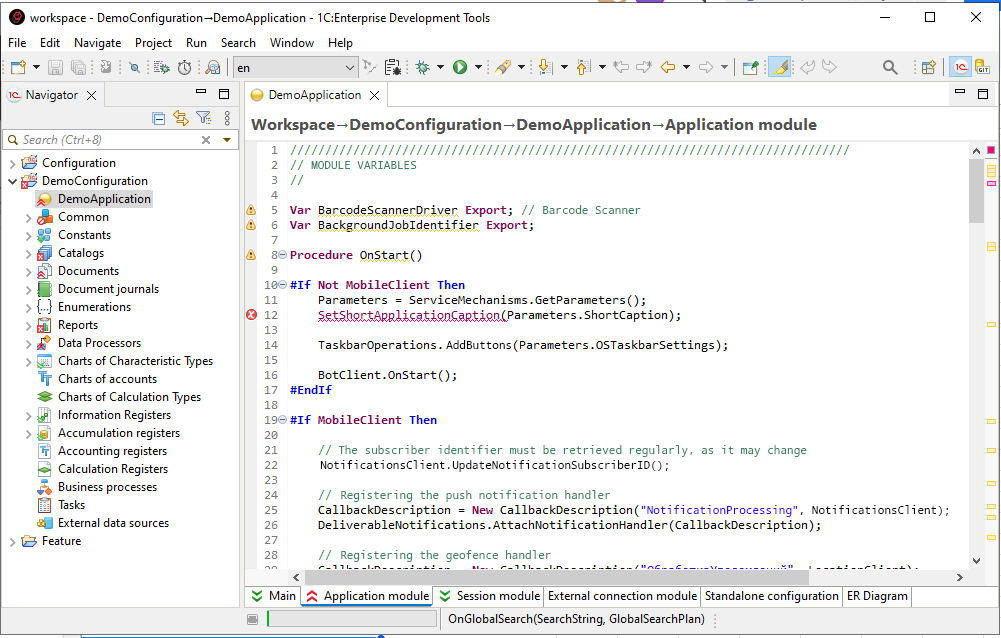1001x638 pixels.
Task: Close the DemoApplication editor tab
Action: click(x=375, y=96)
